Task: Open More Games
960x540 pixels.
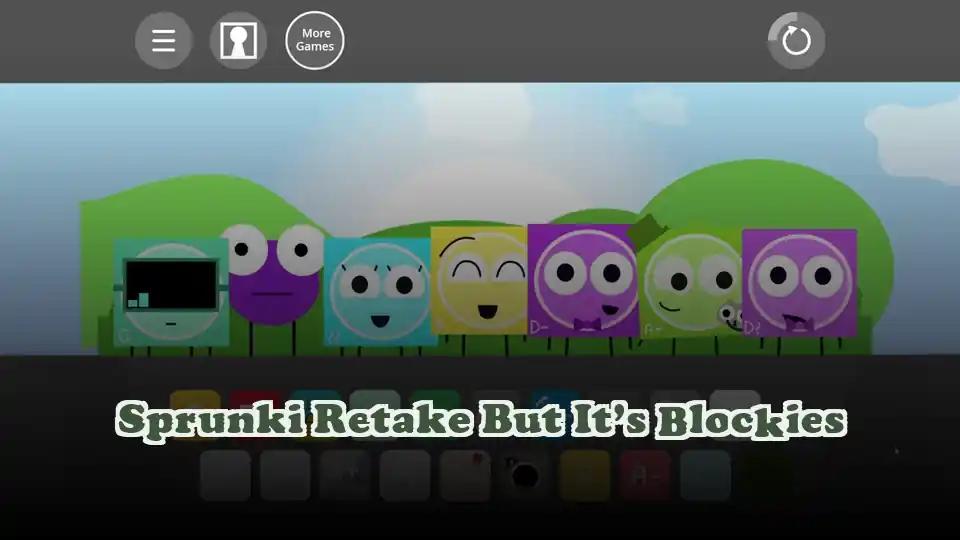Action: click(x=315, y=40)
